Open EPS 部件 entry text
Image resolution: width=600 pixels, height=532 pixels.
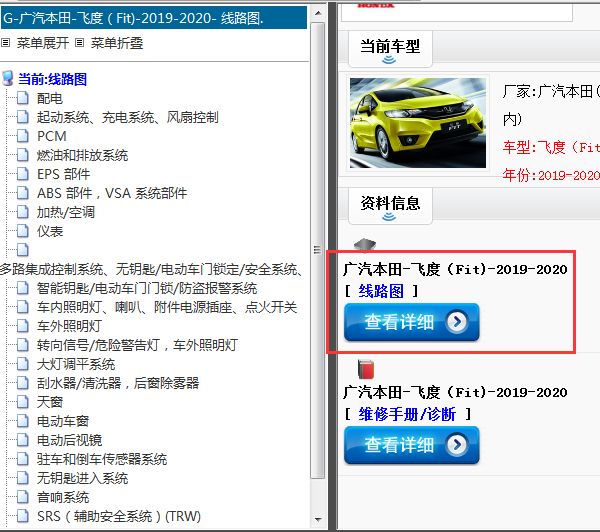click(x=63, y=174)
